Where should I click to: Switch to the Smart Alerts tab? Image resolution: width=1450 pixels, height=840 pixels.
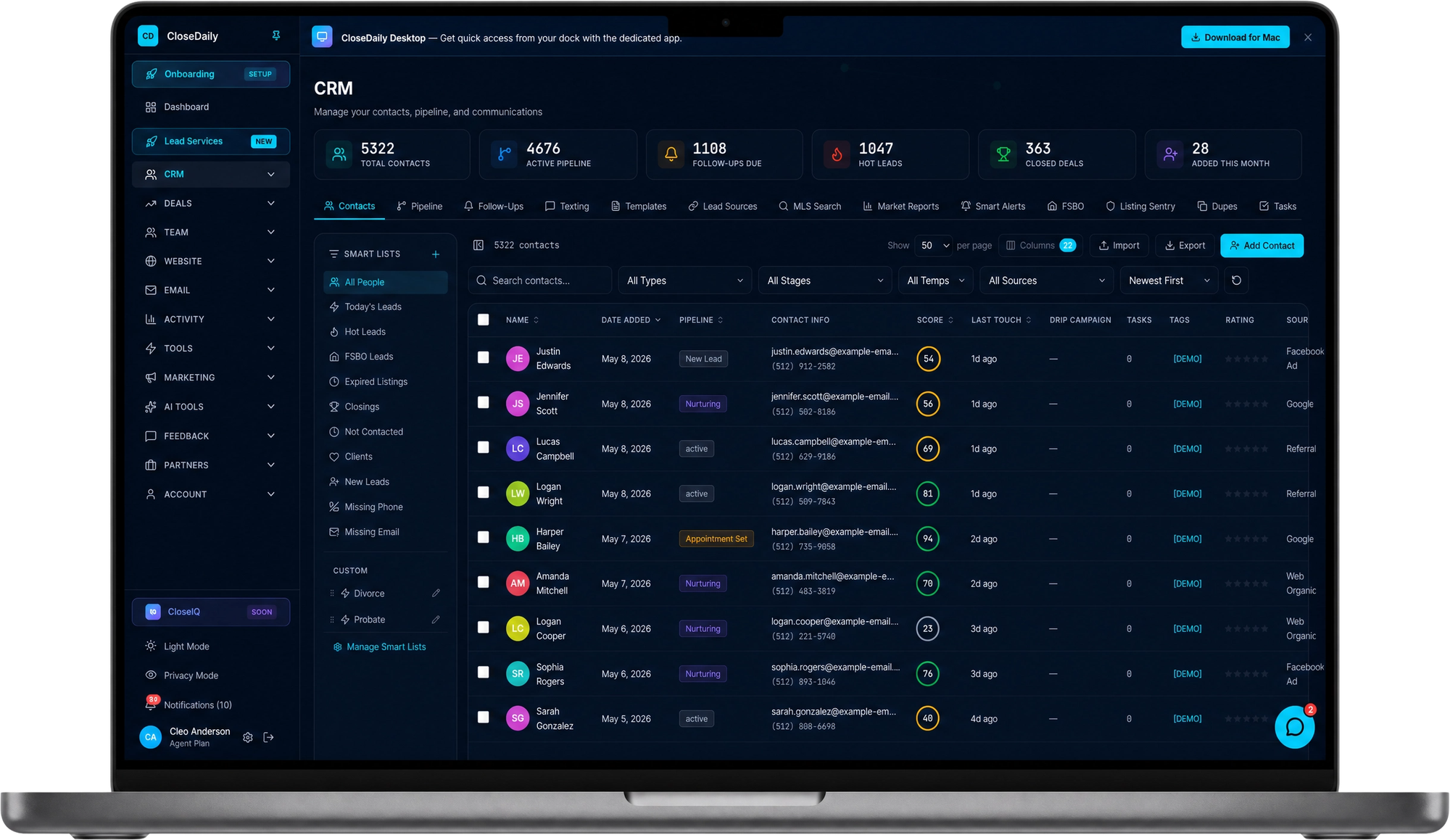(x=993, y=206)
